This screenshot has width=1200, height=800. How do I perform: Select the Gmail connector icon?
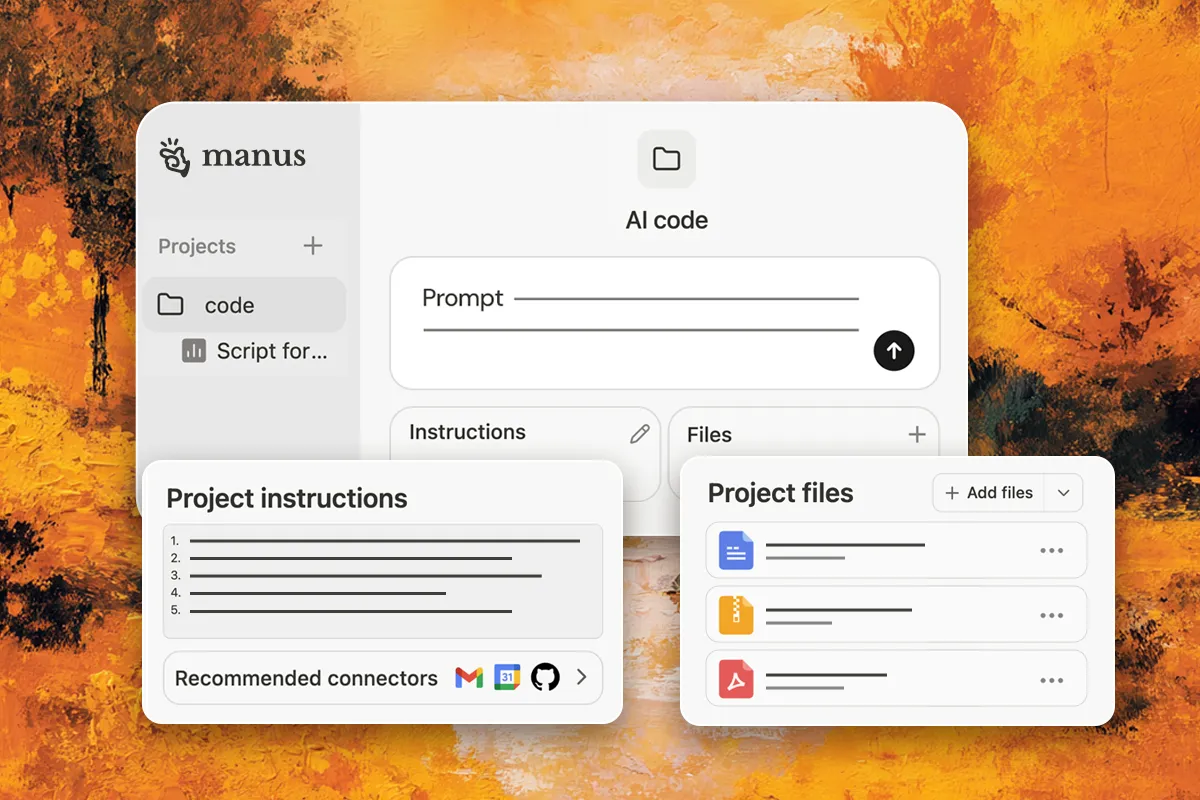468,678
